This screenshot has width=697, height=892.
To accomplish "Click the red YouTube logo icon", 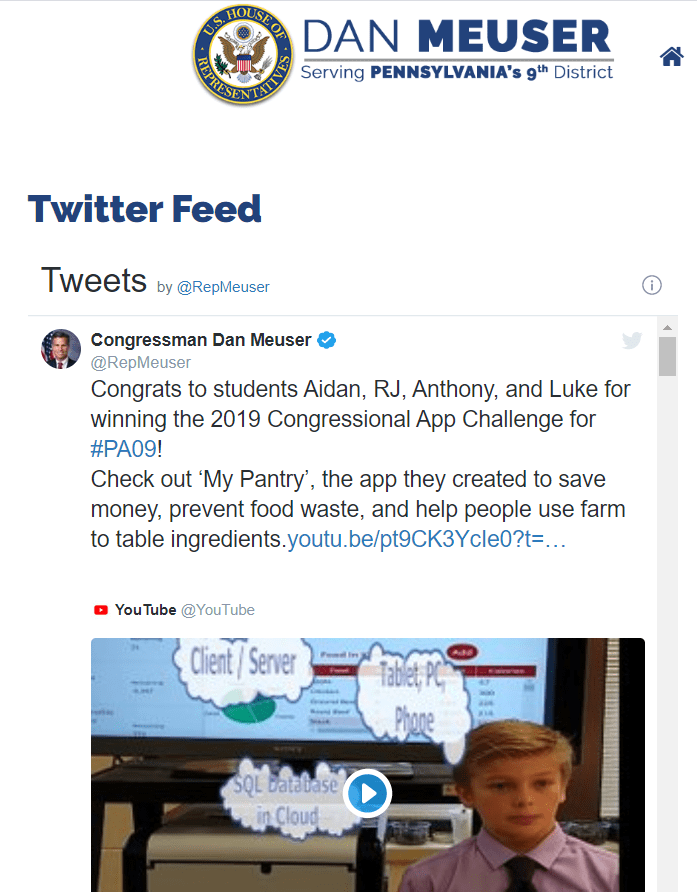I will pyautogui.click(x=101, y=610).
